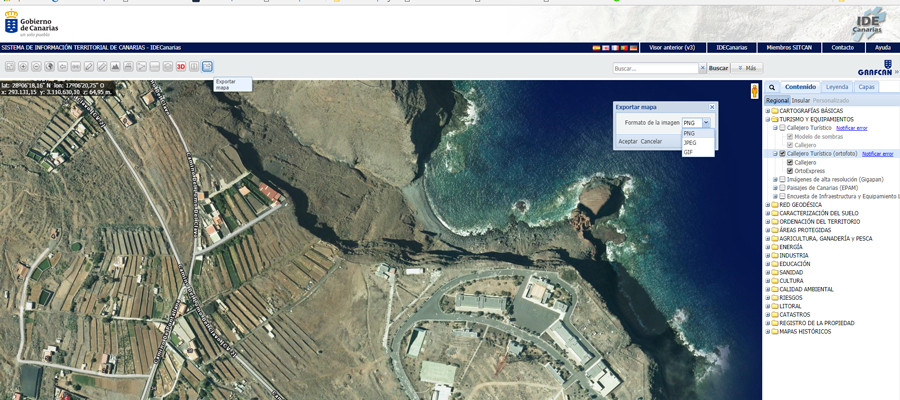Switch language with the French flag
This screenshot has width=900, height=400.
pyautogui.click(x=615, y=48)
